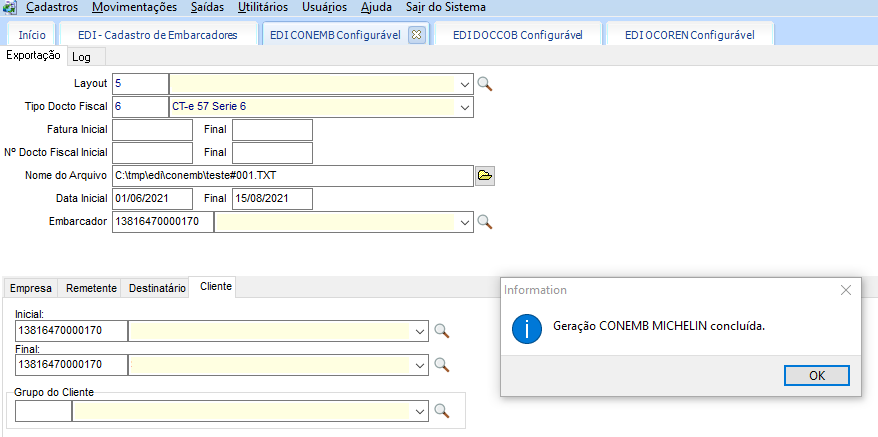
Task: Switch to the Log tab
Action: point(81,57)
